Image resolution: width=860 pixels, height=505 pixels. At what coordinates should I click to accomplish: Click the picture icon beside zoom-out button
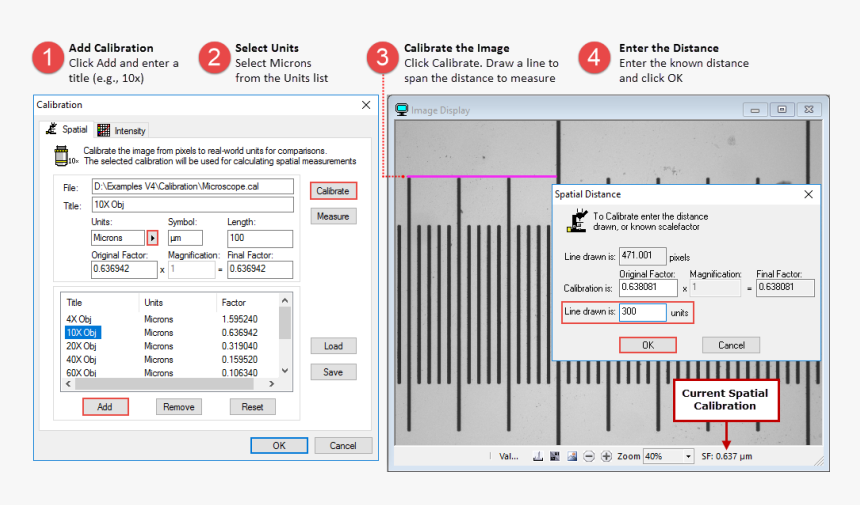(x=572, y=456)
